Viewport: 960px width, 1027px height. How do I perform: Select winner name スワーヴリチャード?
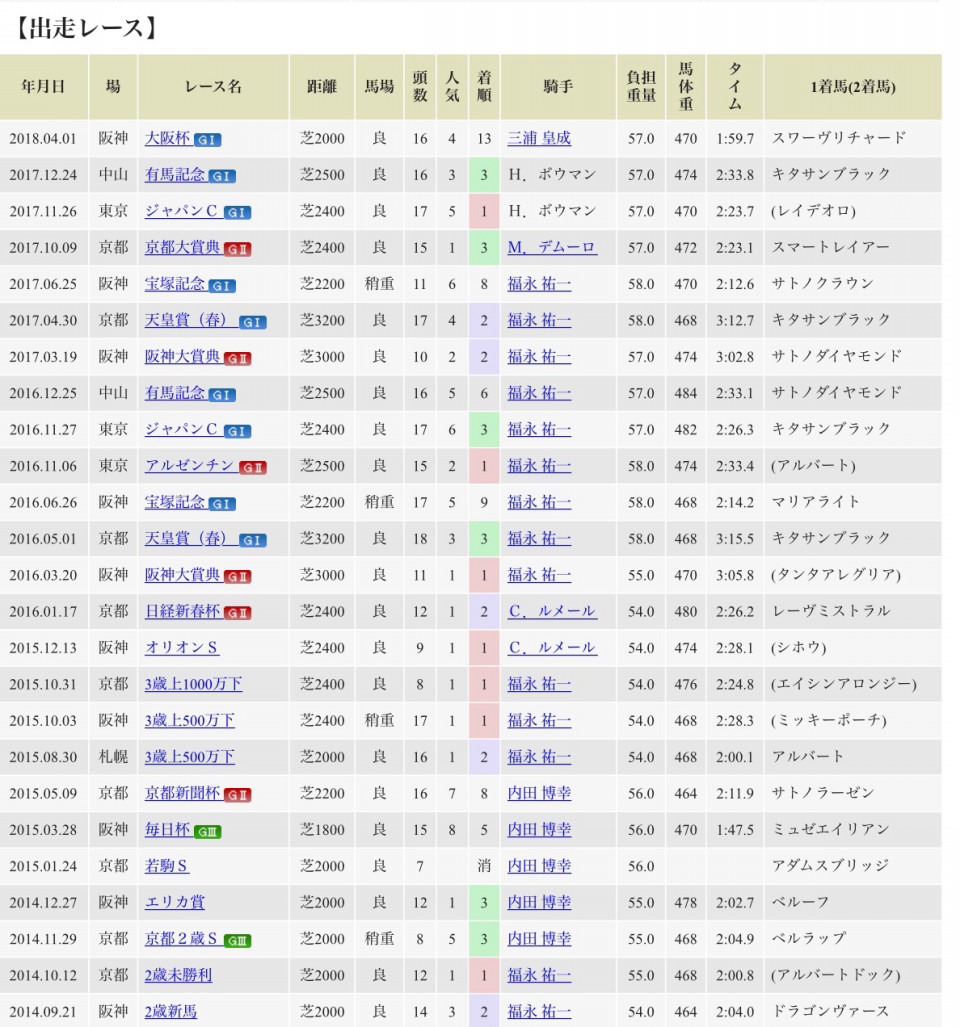[x=838, y=138]
